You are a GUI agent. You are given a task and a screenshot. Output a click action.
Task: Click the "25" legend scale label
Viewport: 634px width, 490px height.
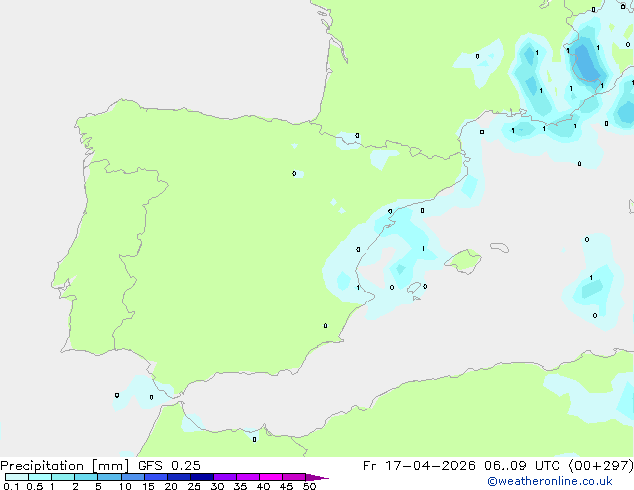tap(194, 486)
